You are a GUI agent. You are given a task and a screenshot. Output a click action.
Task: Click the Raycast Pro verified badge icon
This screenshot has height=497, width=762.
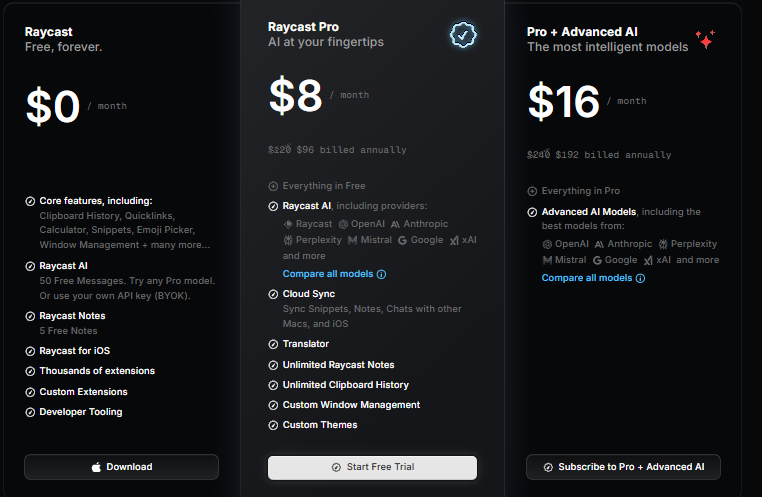(x=462, y=35)
